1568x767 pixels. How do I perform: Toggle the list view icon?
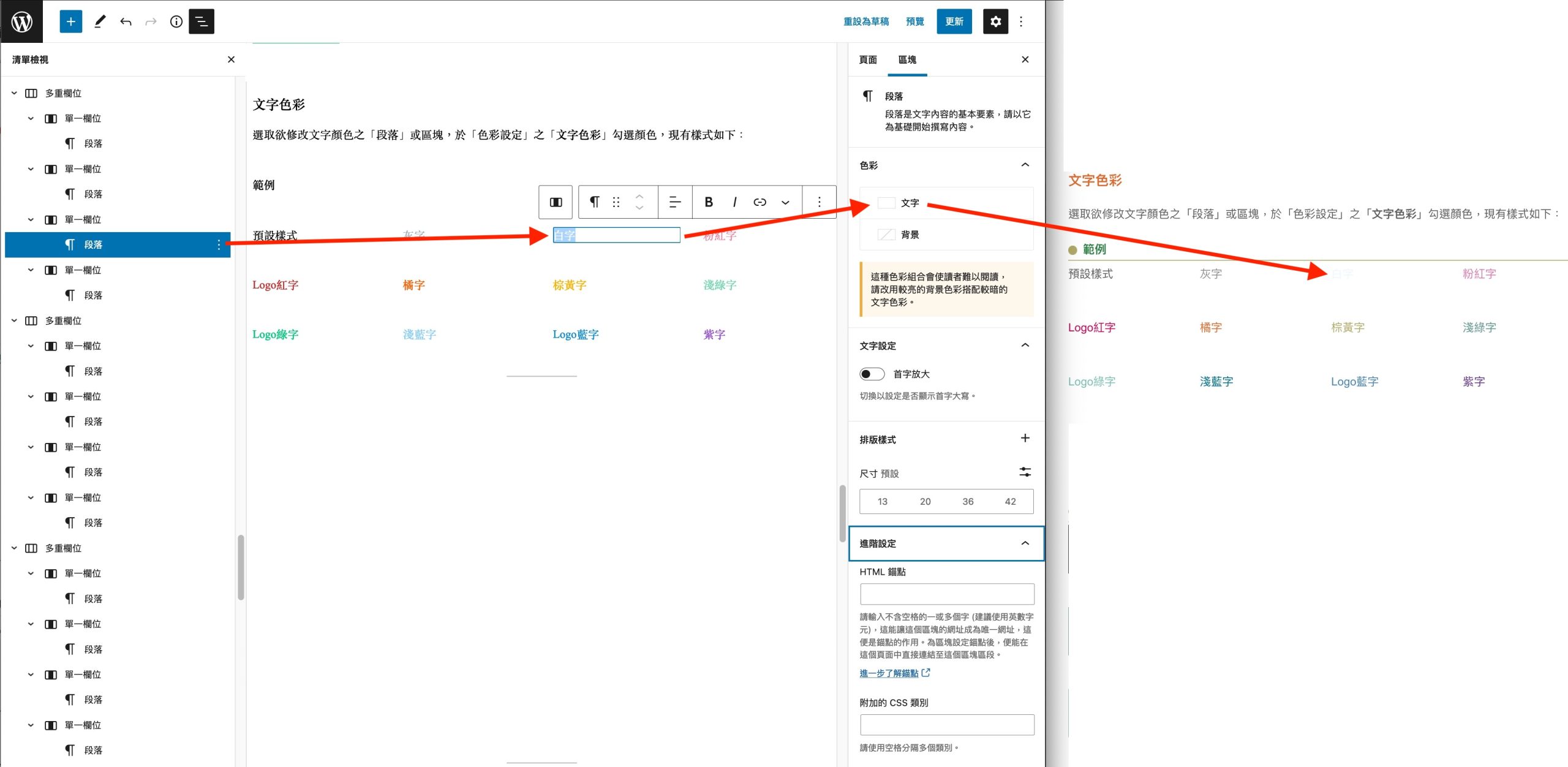pos(202,21)
